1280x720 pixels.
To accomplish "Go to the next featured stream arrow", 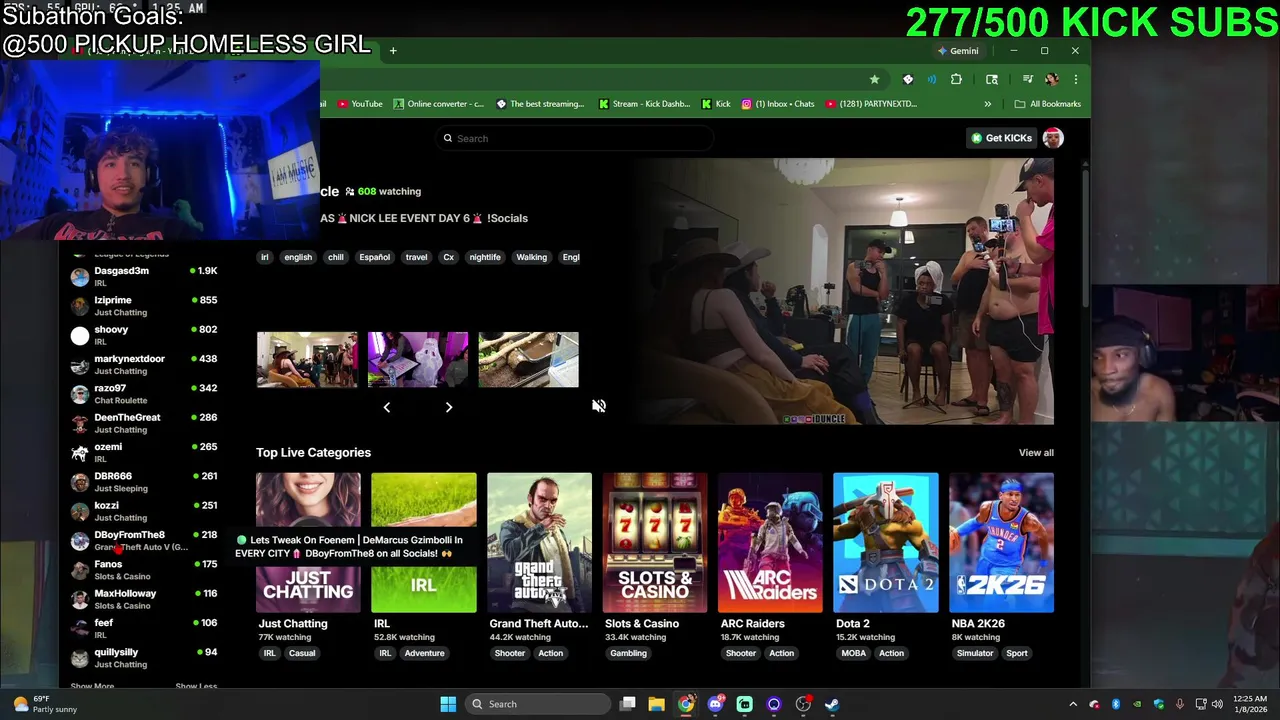I will (x=449, y=407).
